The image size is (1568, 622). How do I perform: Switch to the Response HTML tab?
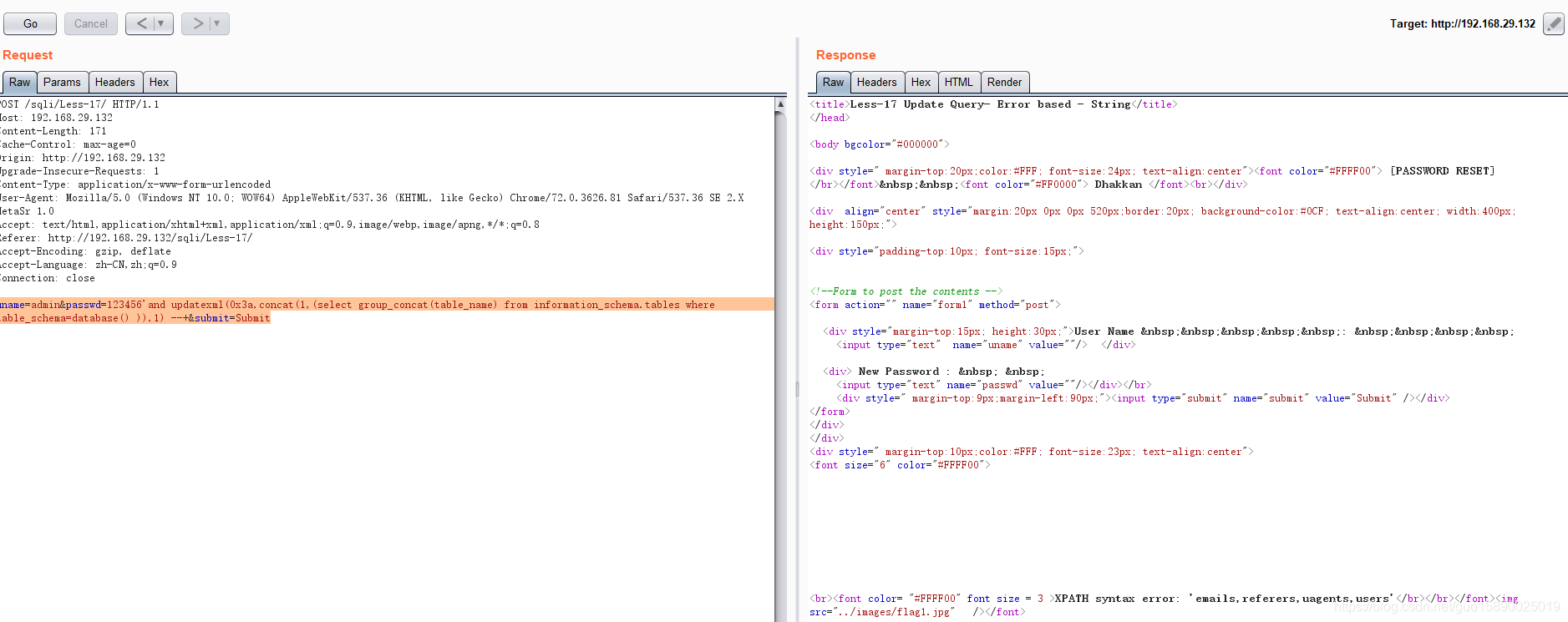pos(958,82)
